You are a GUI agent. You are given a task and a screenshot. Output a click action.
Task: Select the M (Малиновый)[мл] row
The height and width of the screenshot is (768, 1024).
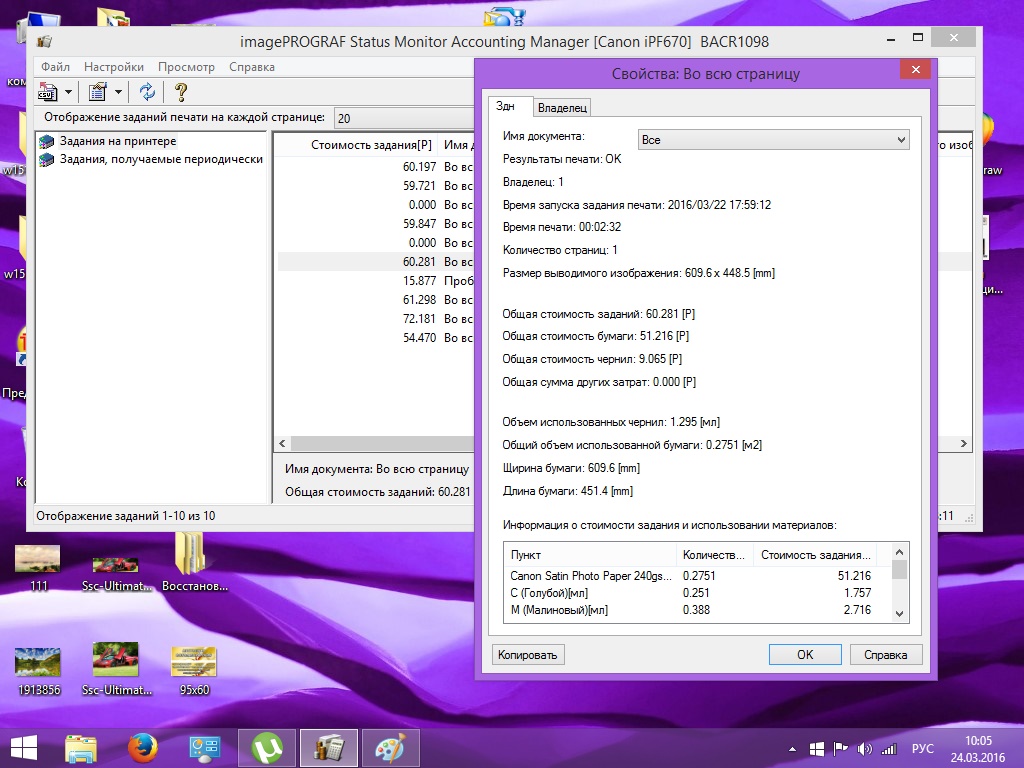(691, 610)
